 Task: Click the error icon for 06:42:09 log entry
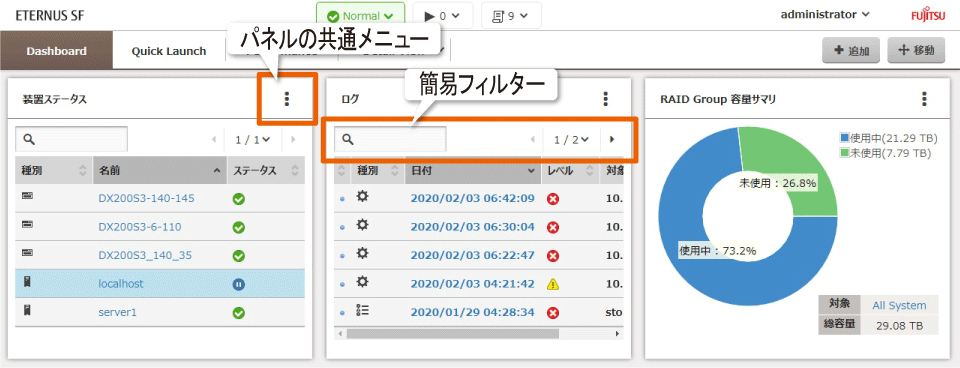point(553,199)
